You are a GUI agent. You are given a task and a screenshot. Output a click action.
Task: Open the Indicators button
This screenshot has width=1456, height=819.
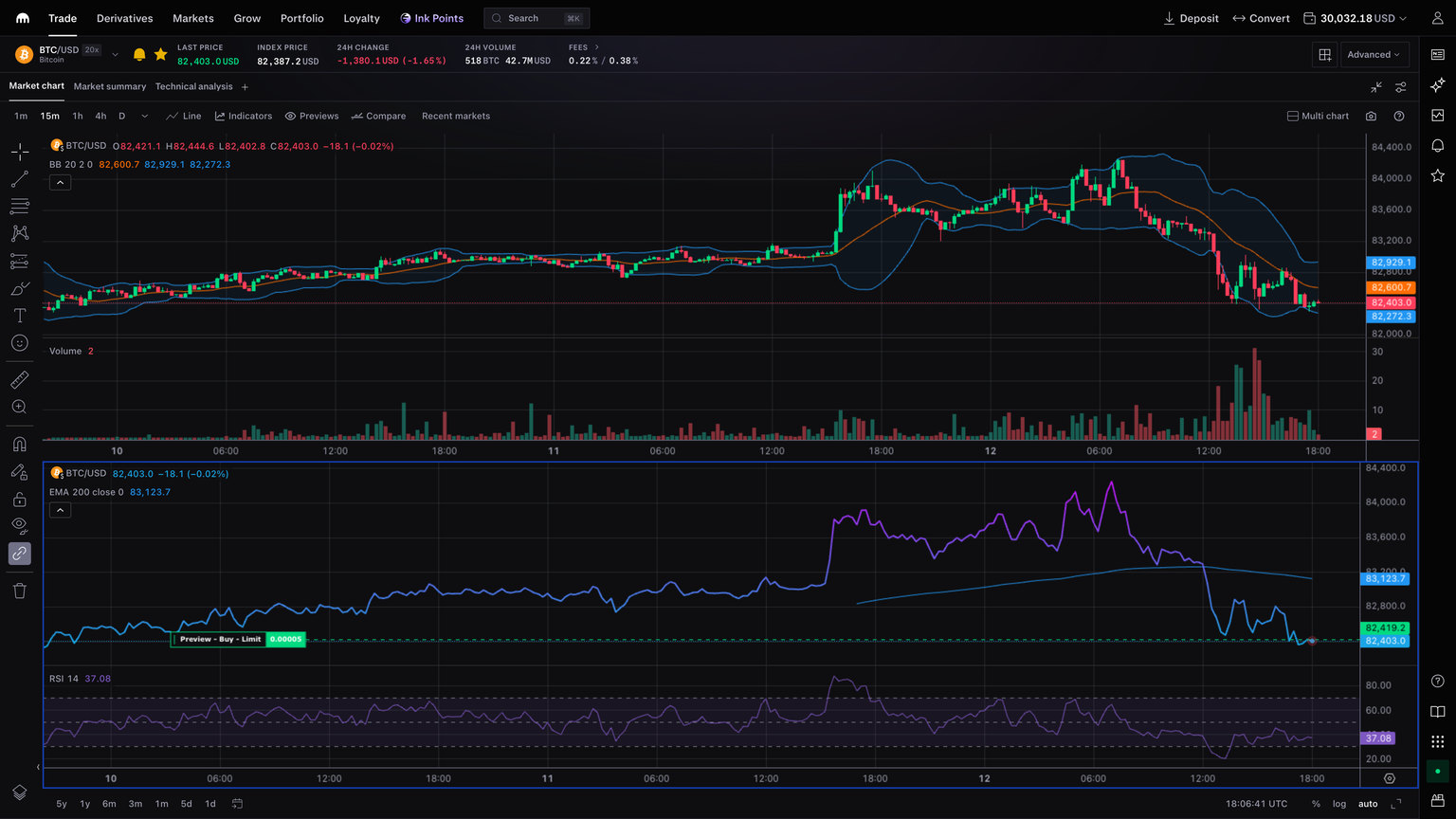click(244, 116)
